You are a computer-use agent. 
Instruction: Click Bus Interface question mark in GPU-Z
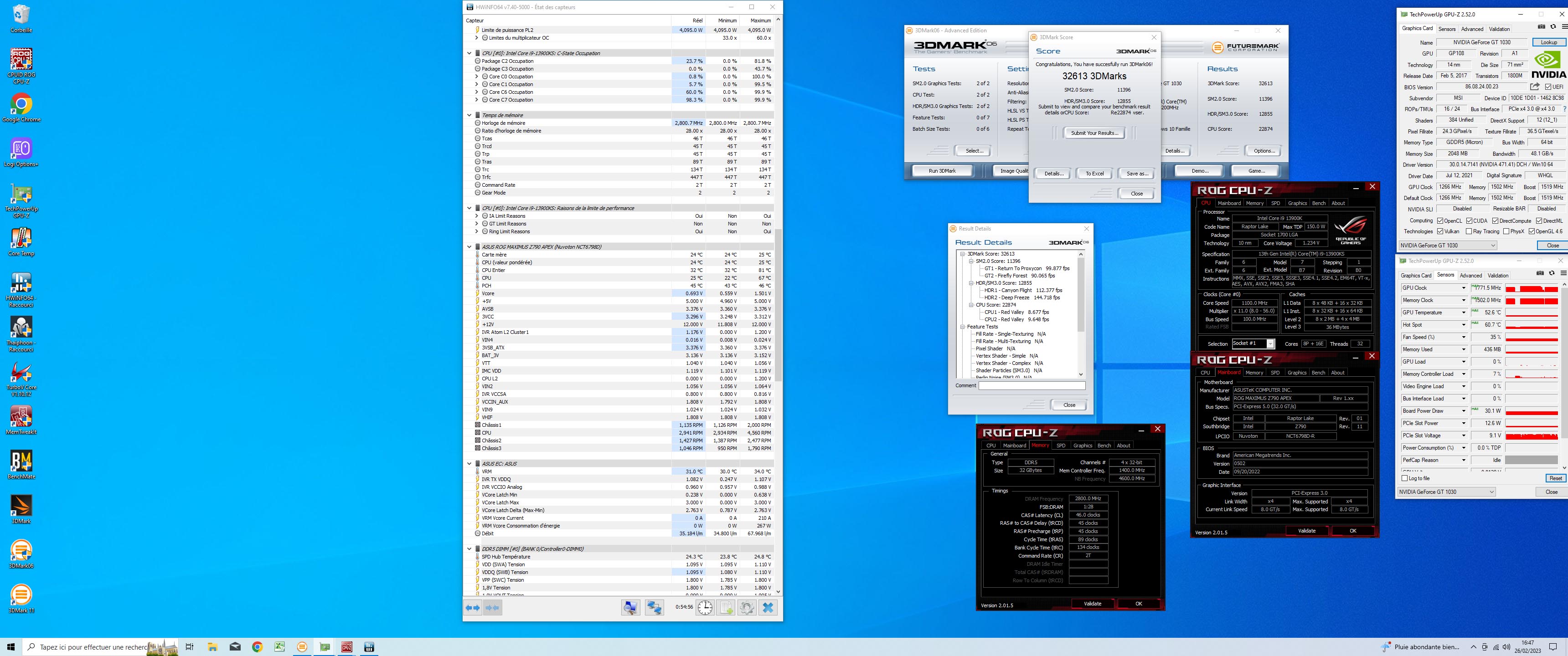click(1564, 109)
